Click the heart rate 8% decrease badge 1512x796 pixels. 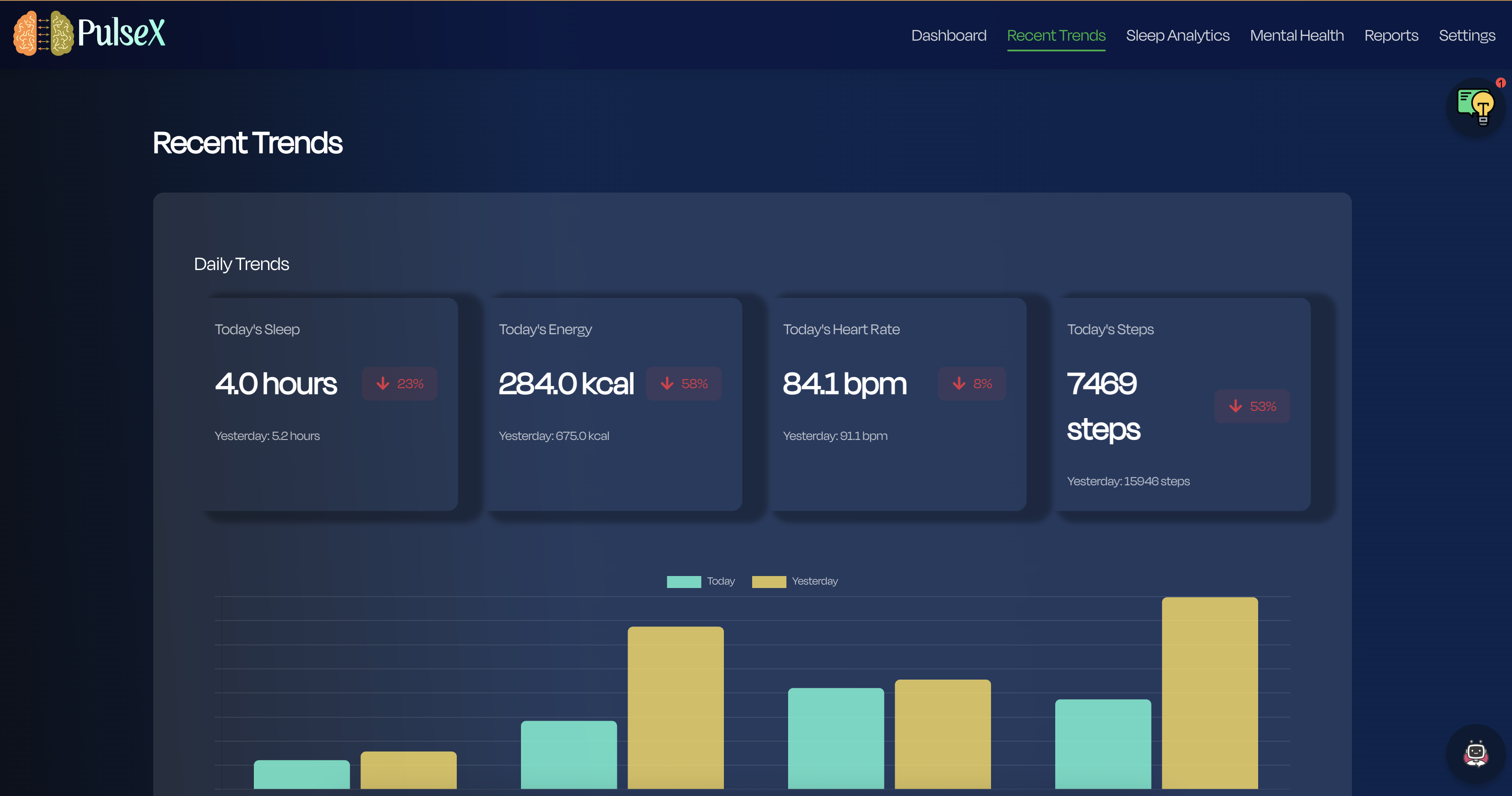pyautogui.click(x=971, y=383)
